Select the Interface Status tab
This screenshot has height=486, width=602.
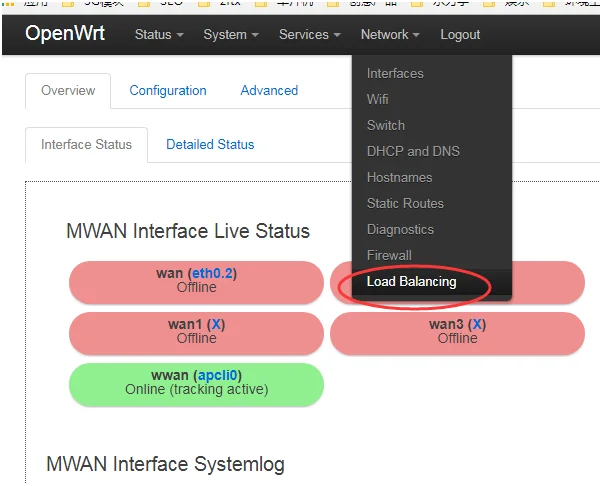pos(86,145)
